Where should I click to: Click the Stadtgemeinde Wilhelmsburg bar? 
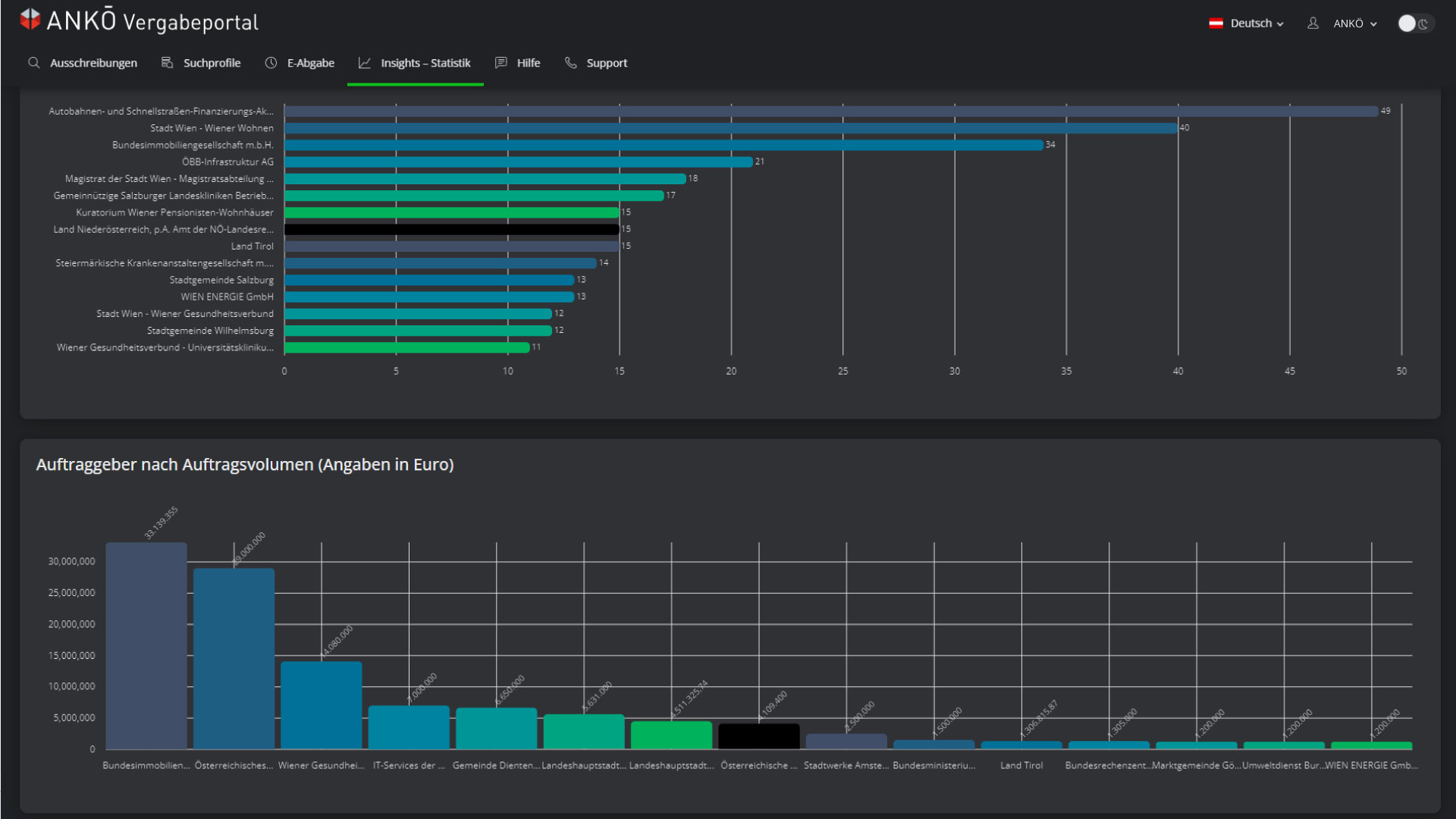[419, 331]
